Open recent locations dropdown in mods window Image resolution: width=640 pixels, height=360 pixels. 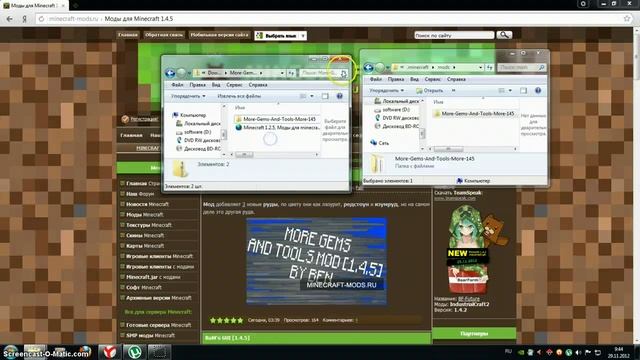click(387, 68)
